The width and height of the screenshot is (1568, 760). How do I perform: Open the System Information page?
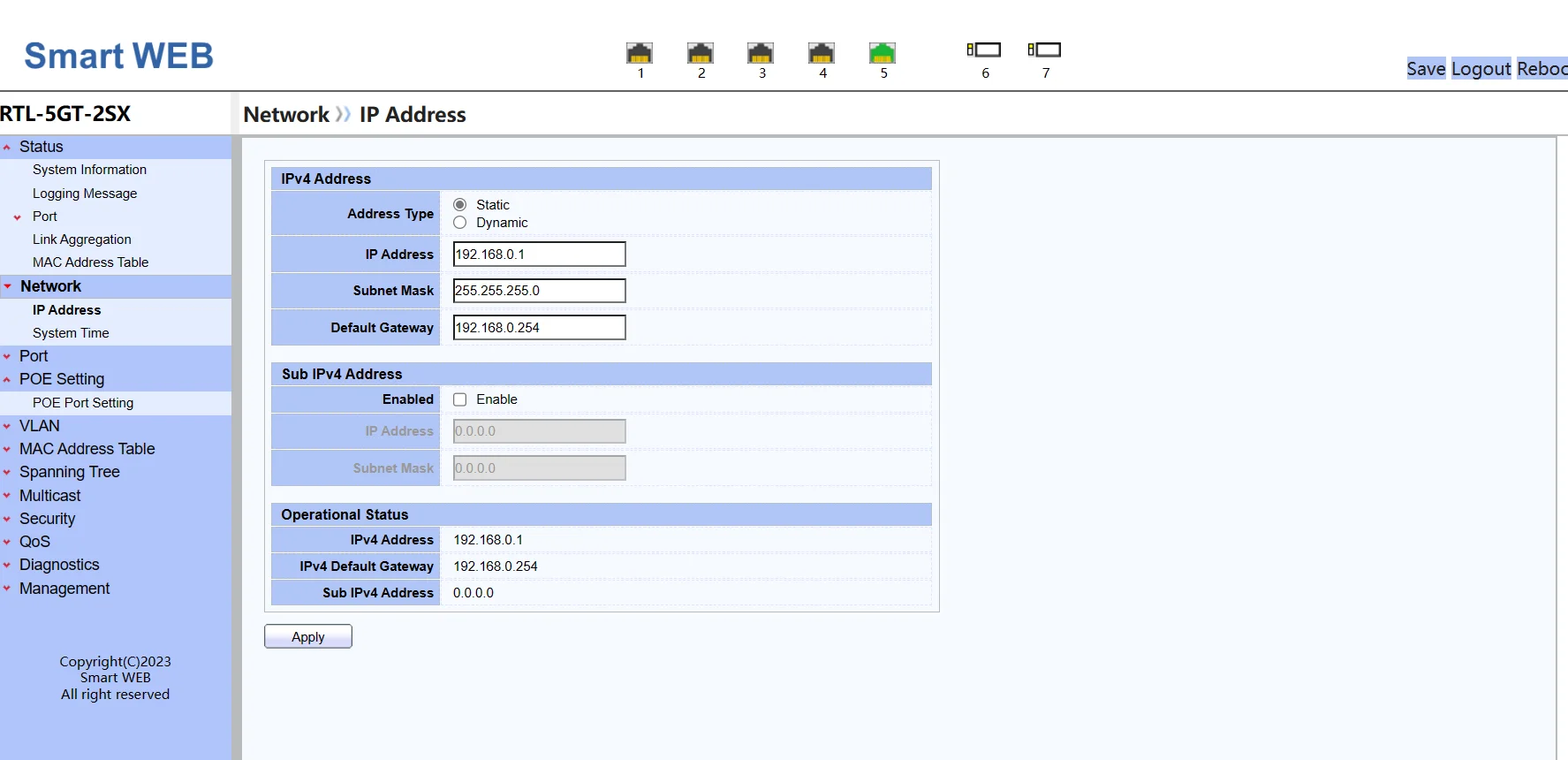click(89, 170)
